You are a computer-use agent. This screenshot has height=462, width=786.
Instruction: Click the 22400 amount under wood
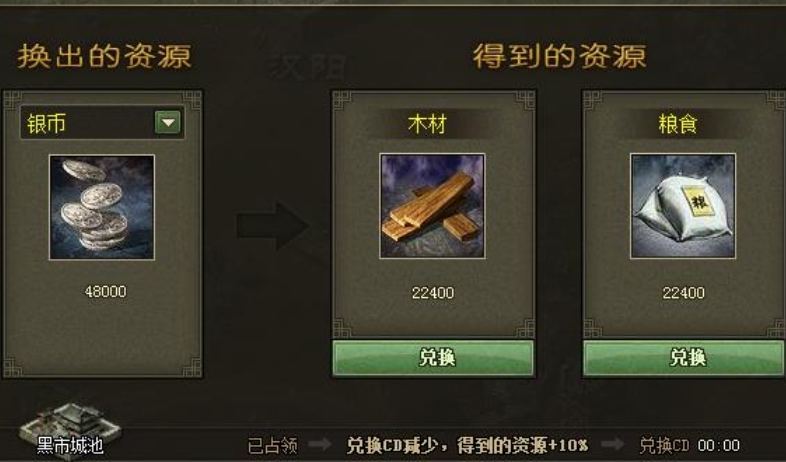[x=433, y=293]
